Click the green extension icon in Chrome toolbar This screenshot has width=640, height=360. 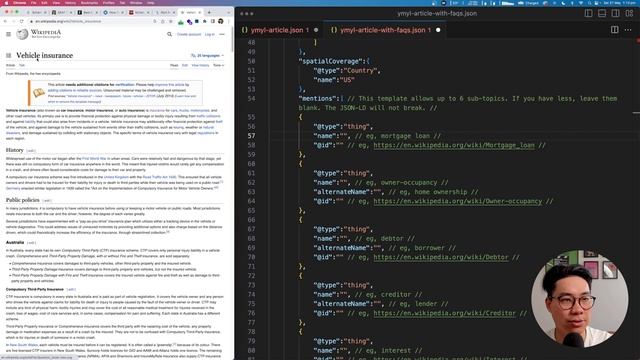coord(181,22)
